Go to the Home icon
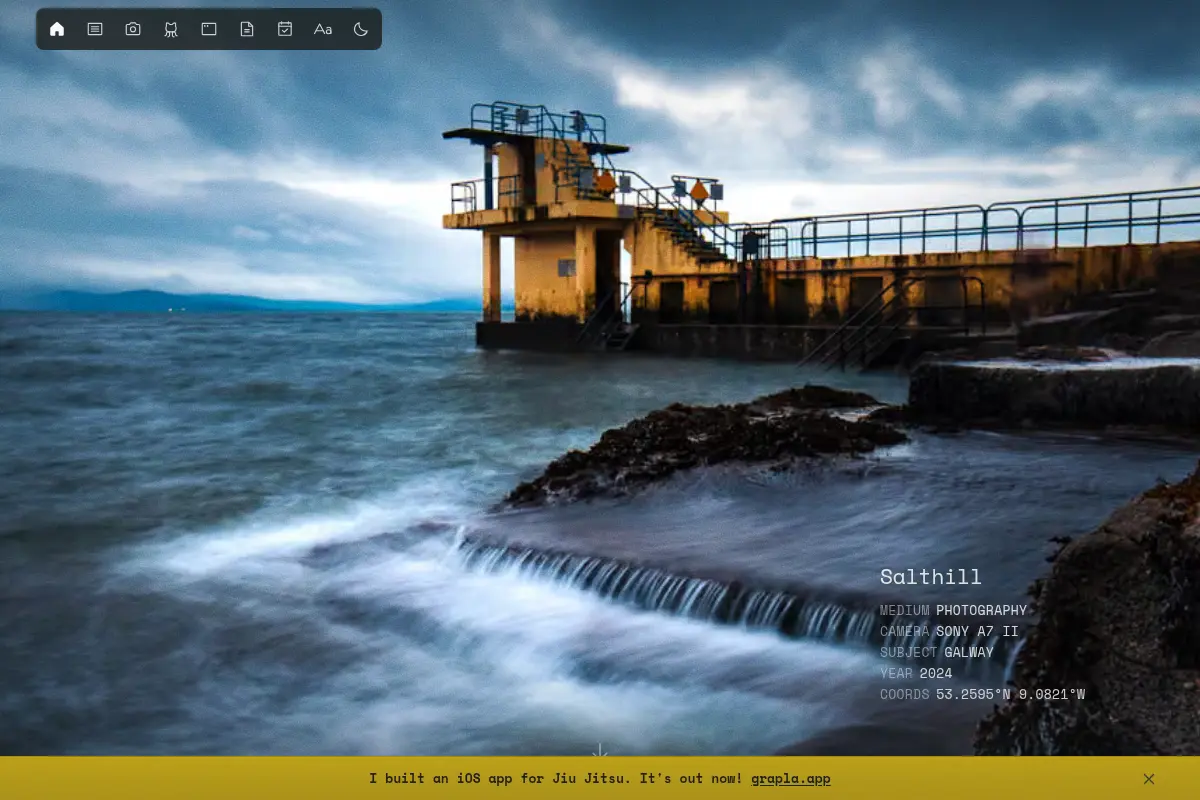Viewport: 1200px width, 800px height. click(57, 29)
